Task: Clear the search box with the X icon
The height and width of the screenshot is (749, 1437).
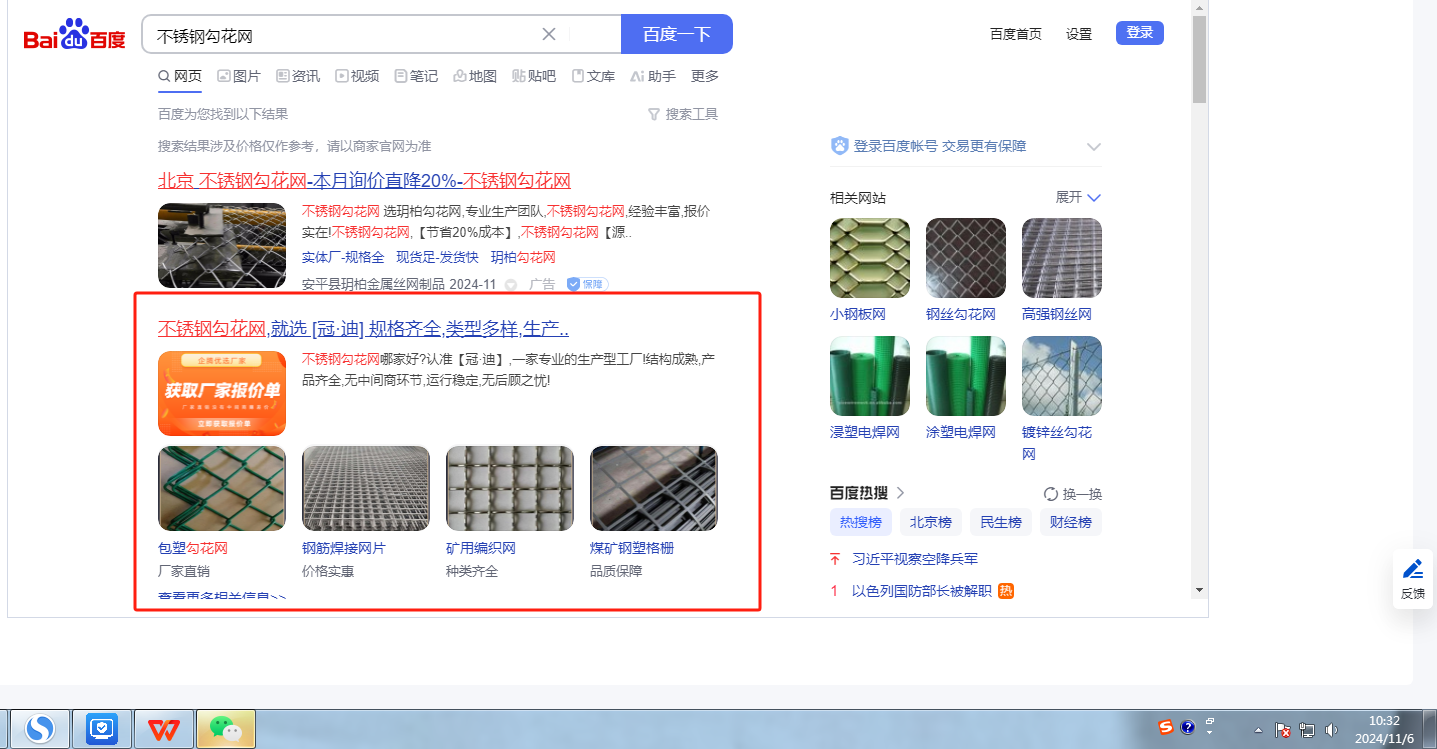Action: tap(549, 34)
